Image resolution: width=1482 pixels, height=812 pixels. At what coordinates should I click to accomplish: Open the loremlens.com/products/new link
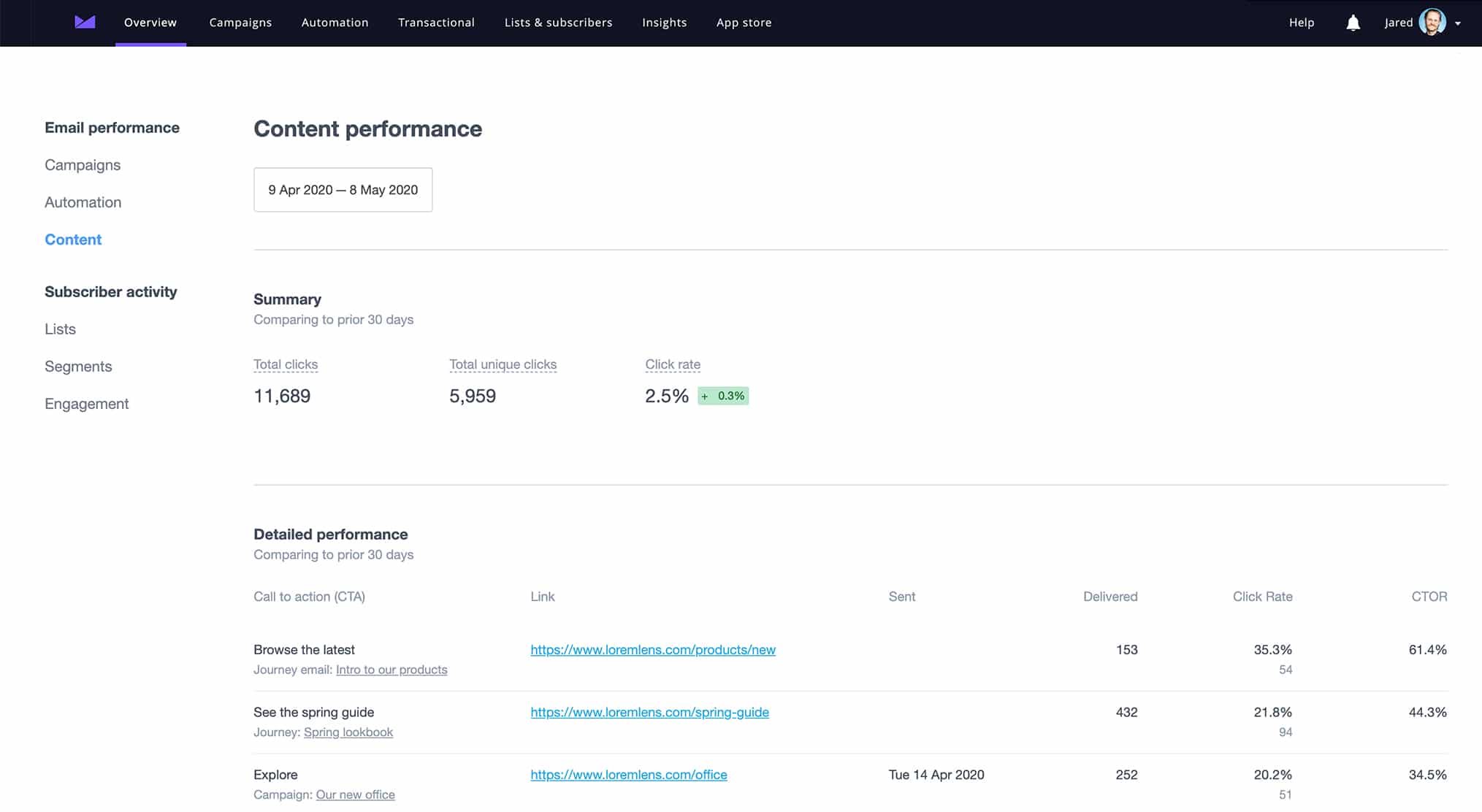point(652,649)
